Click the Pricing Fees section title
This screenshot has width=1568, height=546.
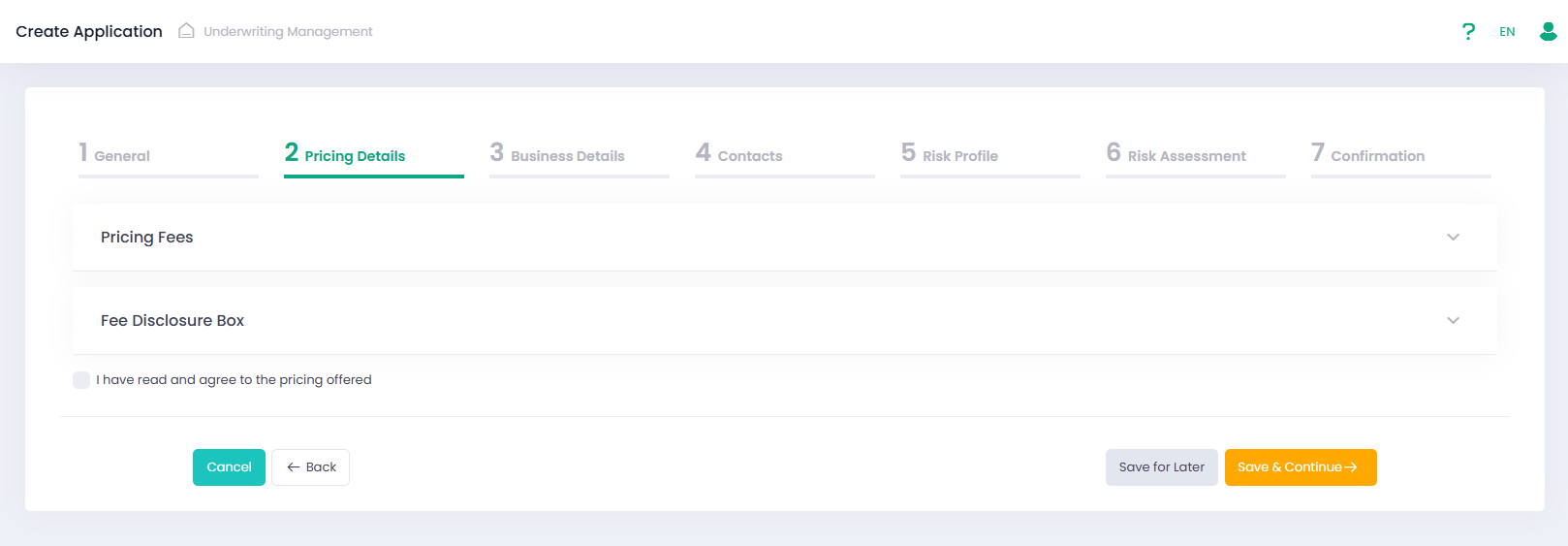pos(147,238)
